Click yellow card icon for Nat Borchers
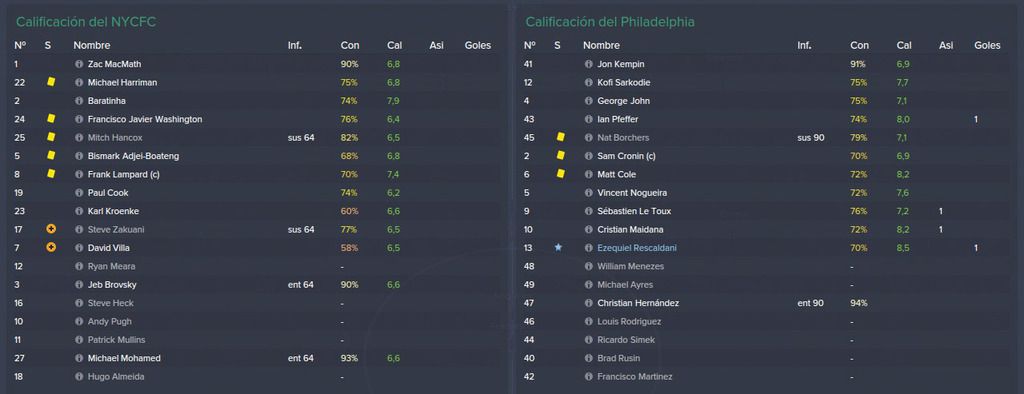The height and width of the screenshot is (394, 1024). [x=560, y=137]
